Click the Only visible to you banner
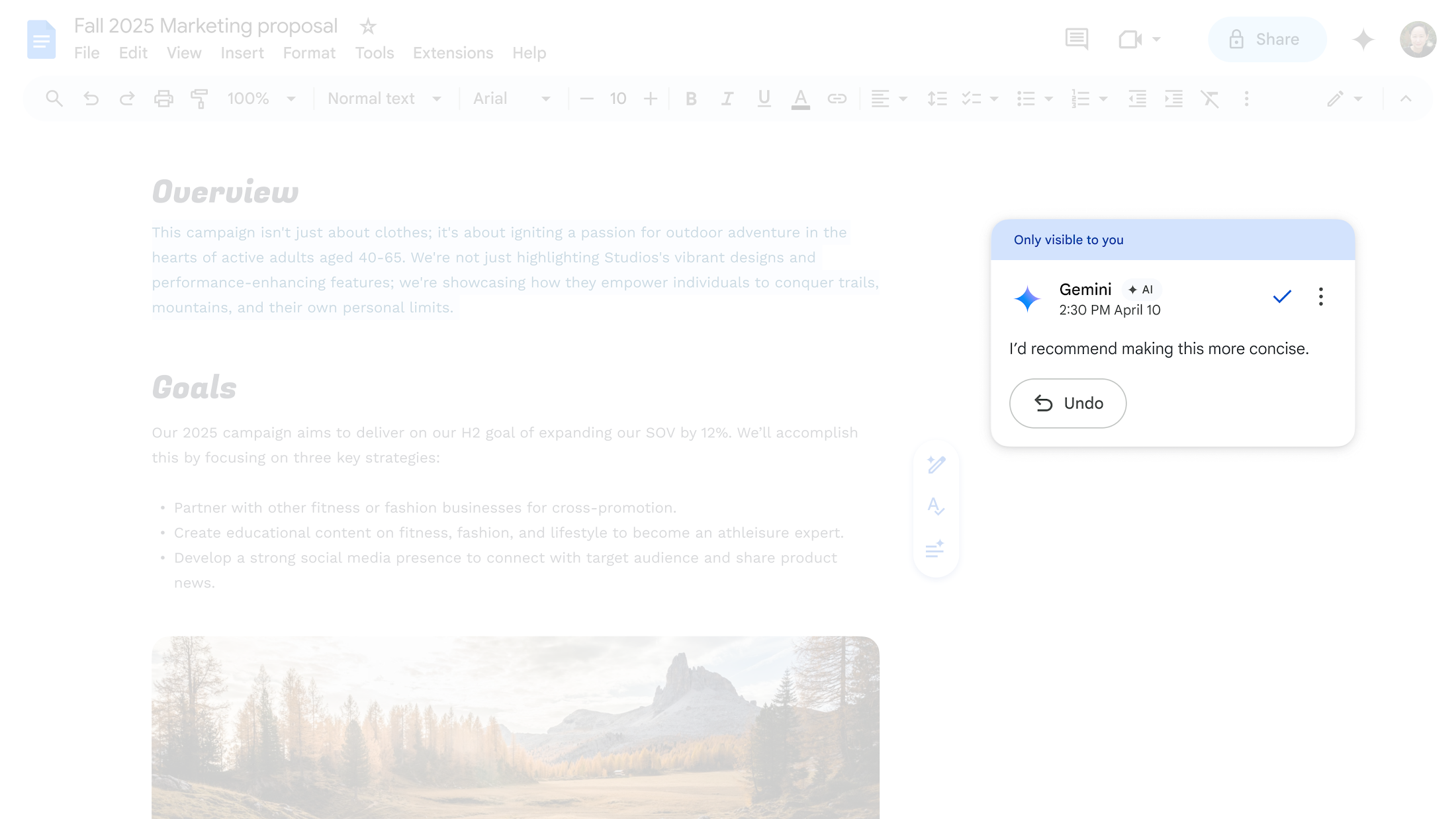Image resolution: width=1456 pixels, height=819 pixels. pos(1172,240)
